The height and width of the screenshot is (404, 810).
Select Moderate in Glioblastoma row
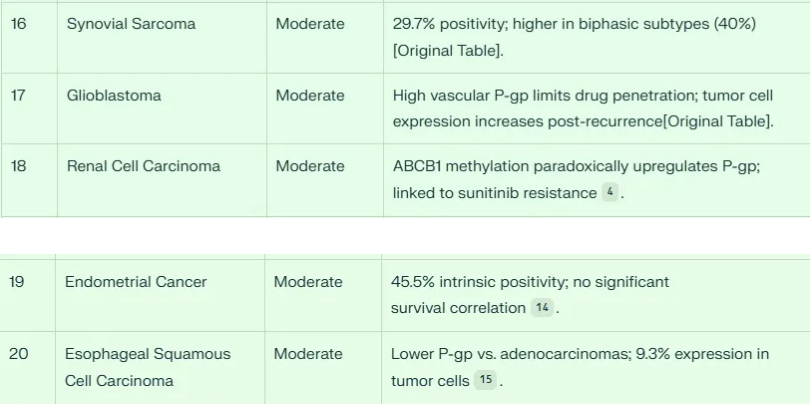point(310,96)
